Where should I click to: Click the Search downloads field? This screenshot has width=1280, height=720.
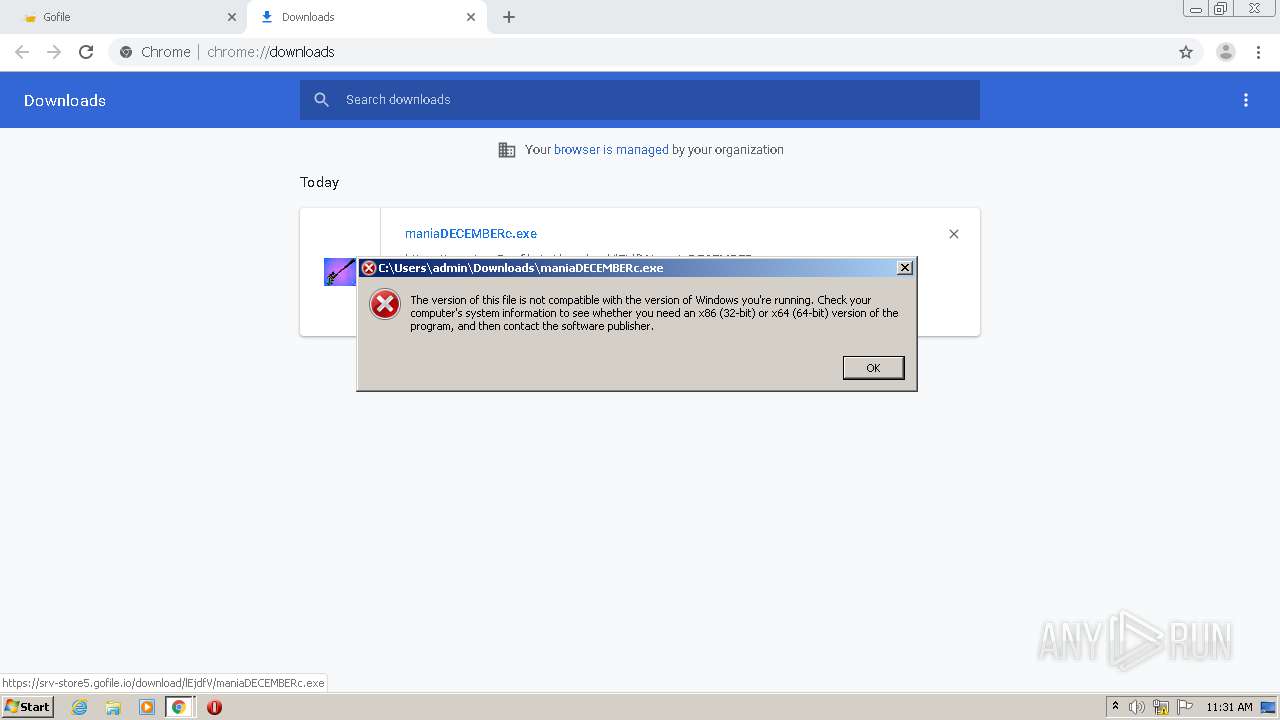tap(640, 100)
